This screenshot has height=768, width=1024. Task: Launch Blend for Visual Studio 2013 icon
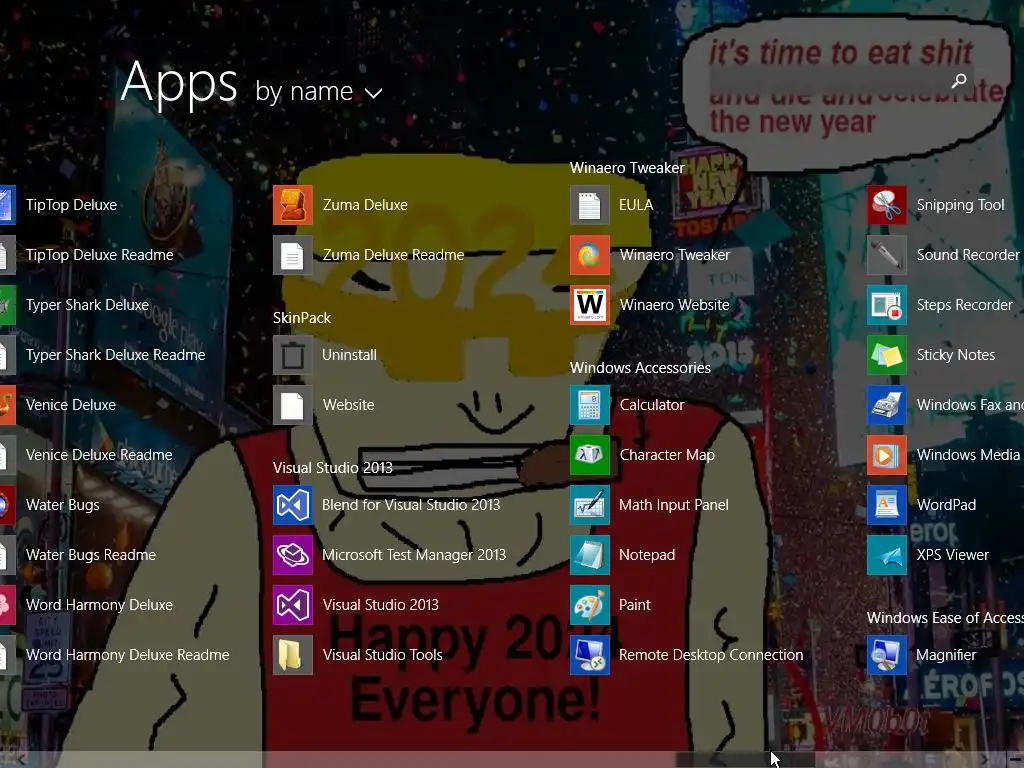point(293,505)
